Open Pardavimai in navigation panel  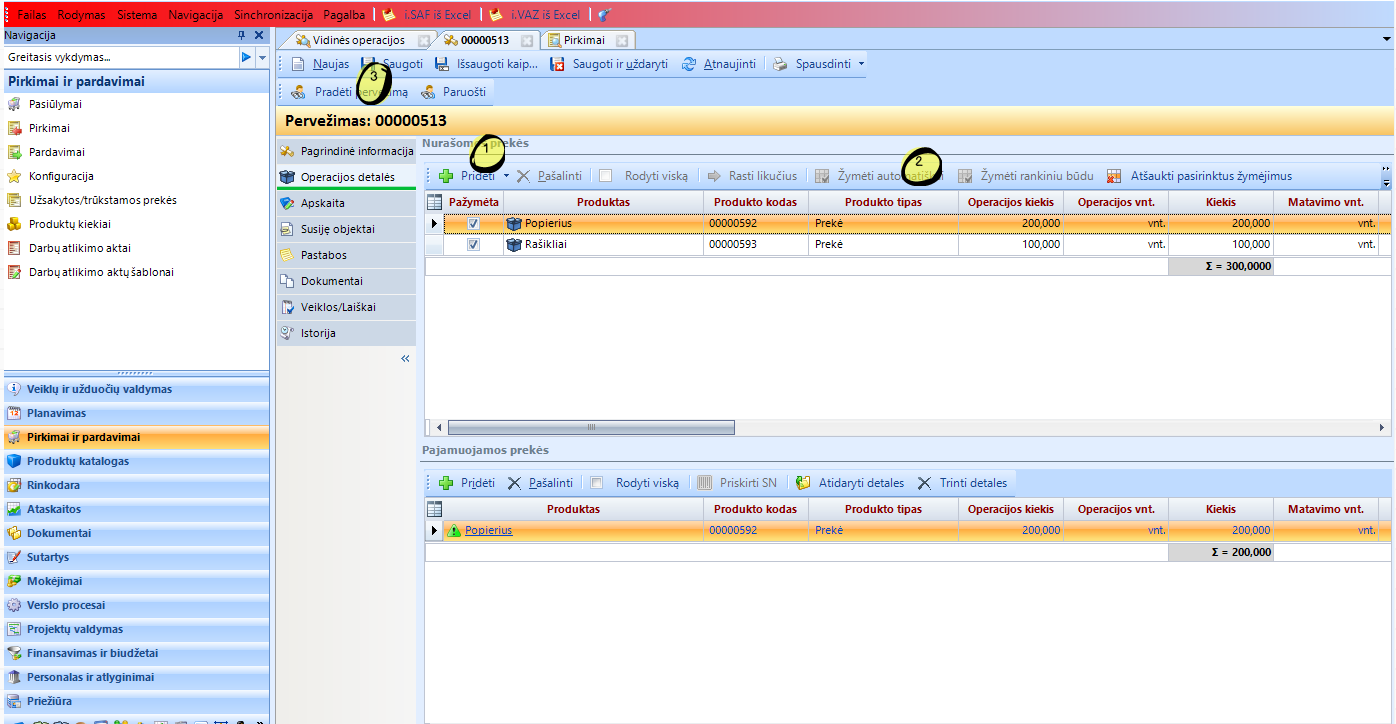56,152
